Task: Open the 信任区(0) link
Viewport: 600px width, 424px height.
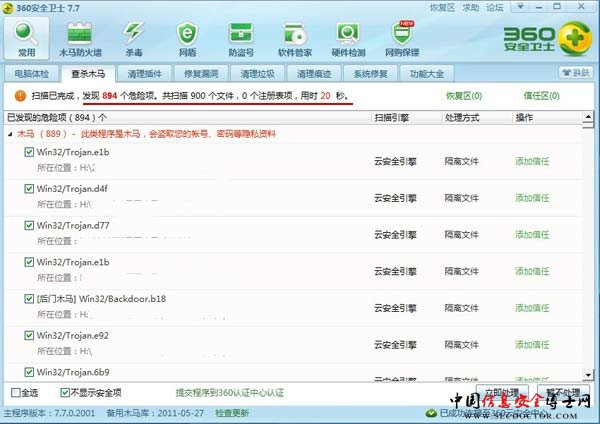Action: [541, 96]
